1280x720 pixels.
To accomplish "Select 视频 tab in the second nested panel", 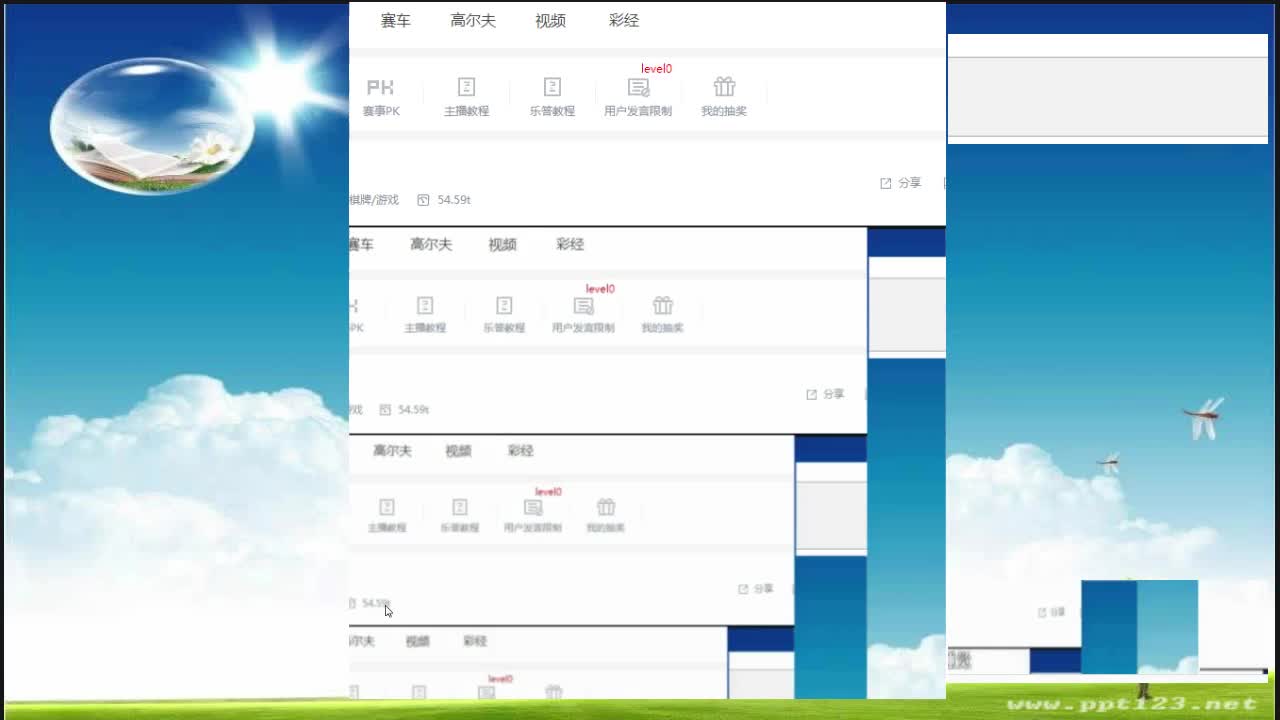I will (502, 245).
